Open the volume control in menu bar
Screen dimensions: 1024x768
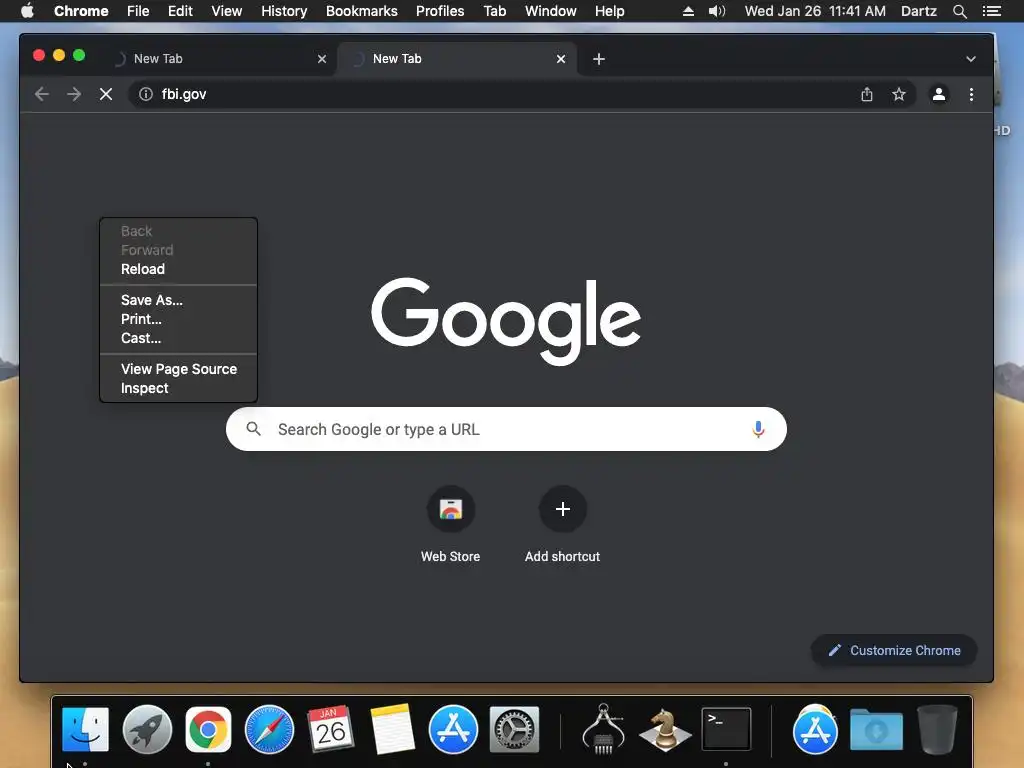pyautogui.click(x=717, y=11)
